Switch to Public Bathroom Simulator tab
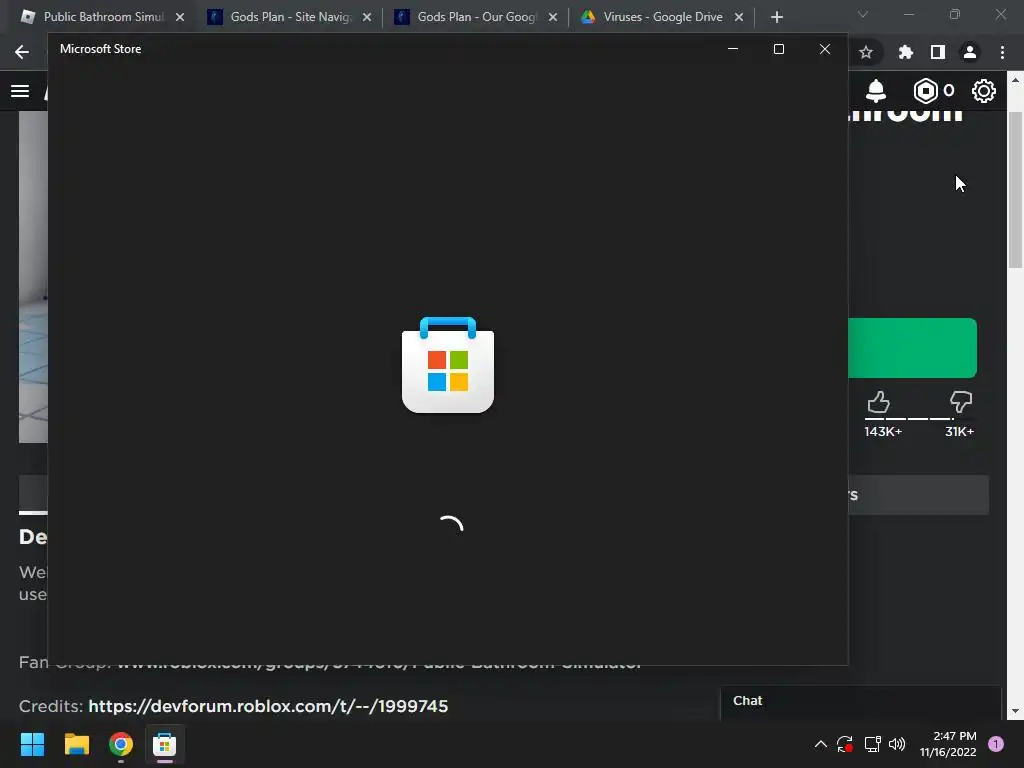The width and height of the screenshot is (1024, 768). [x=103, y=17]
